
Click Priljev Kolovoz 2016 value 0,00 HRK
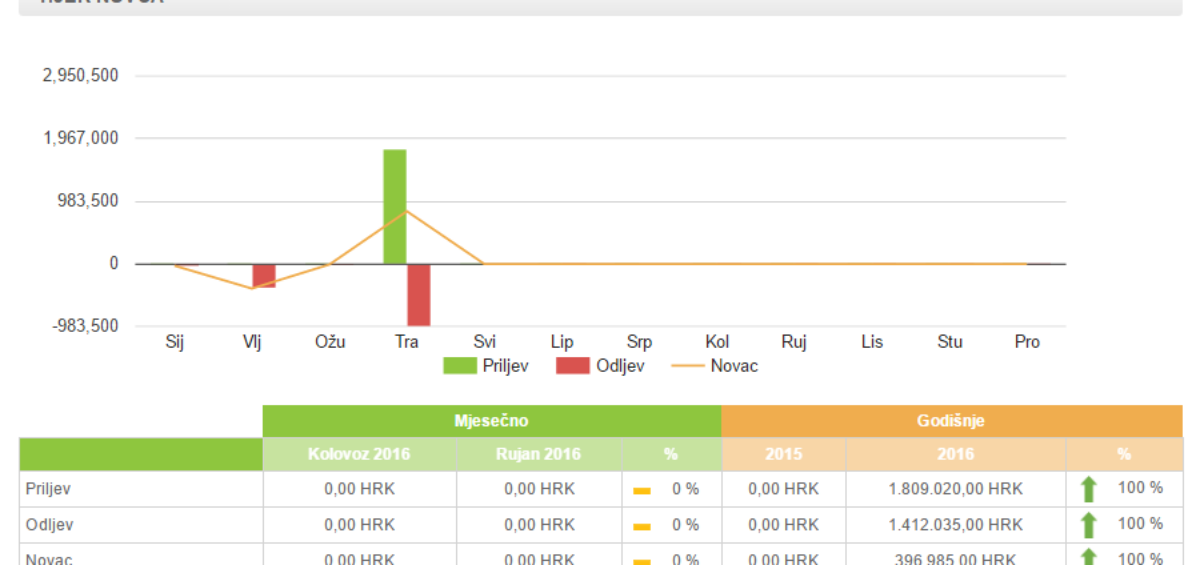(359, 489)
